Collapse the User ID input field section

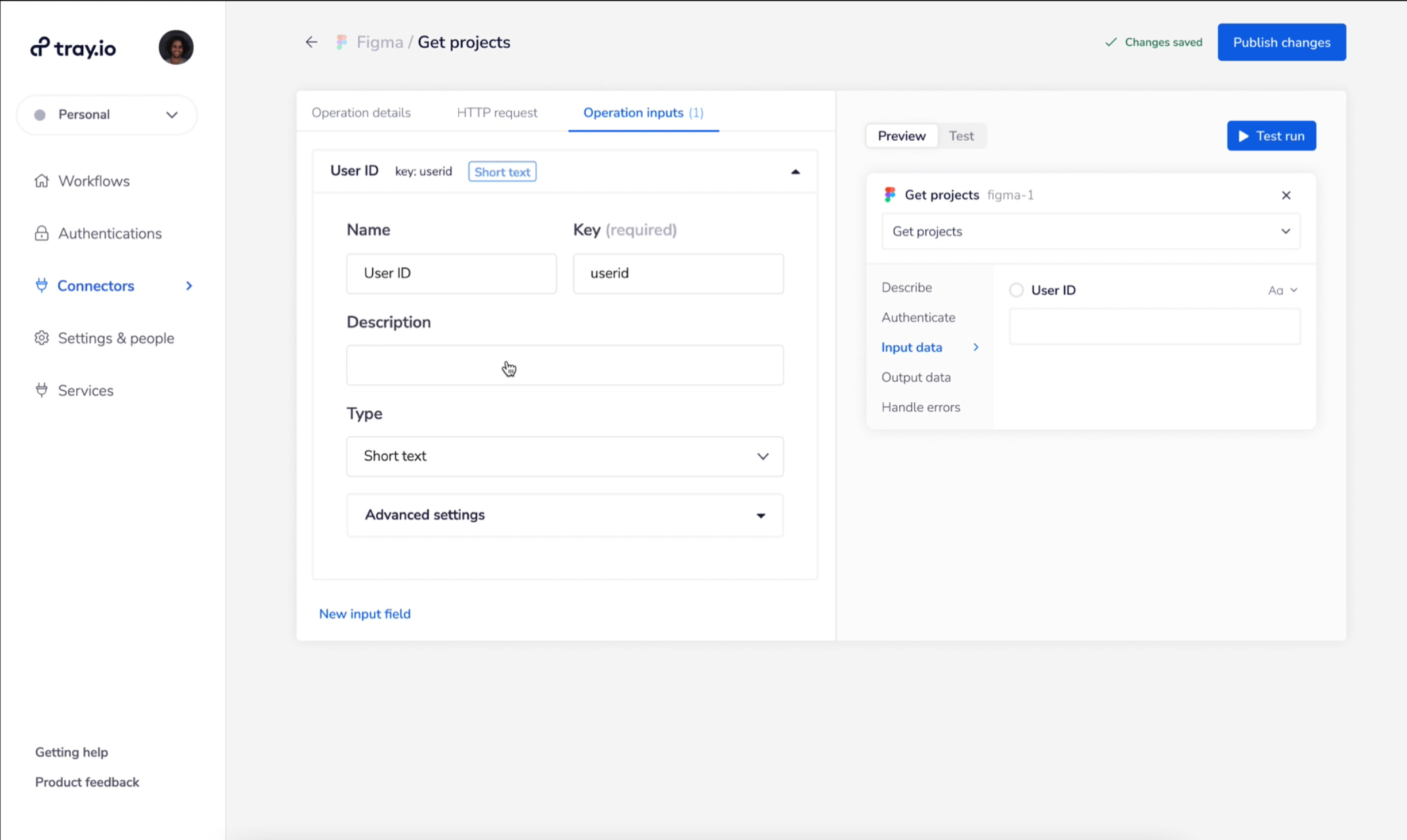point(795,171)
